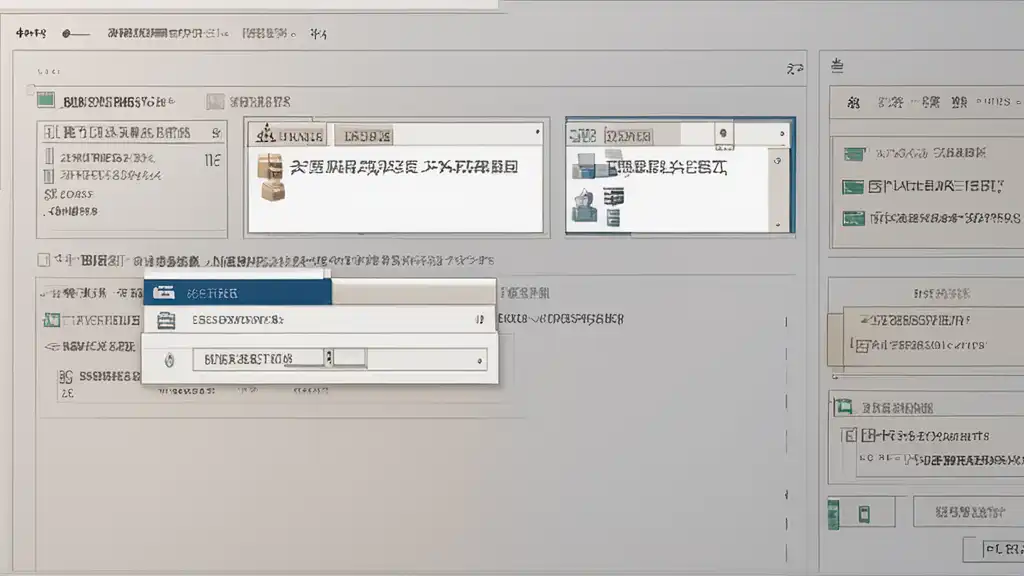Screen dimensions: 1024x576
Task: Toggle the boxed mark in the beige right-side panel
Action: [861, 346]
